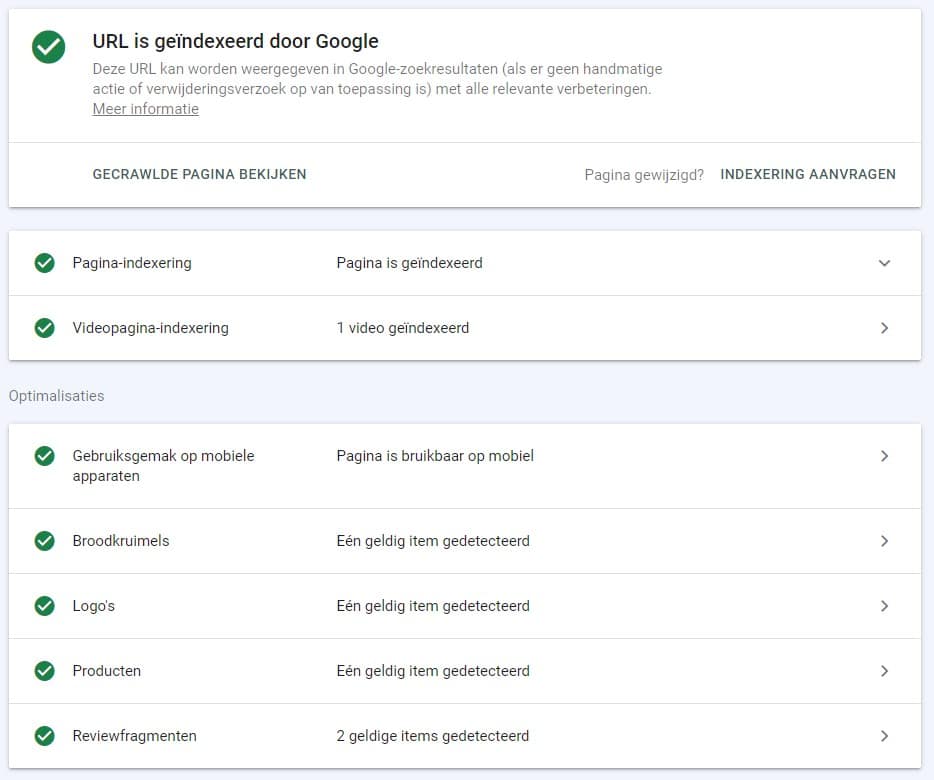Select the text 1 video geïndexeerd

[403, 328]
